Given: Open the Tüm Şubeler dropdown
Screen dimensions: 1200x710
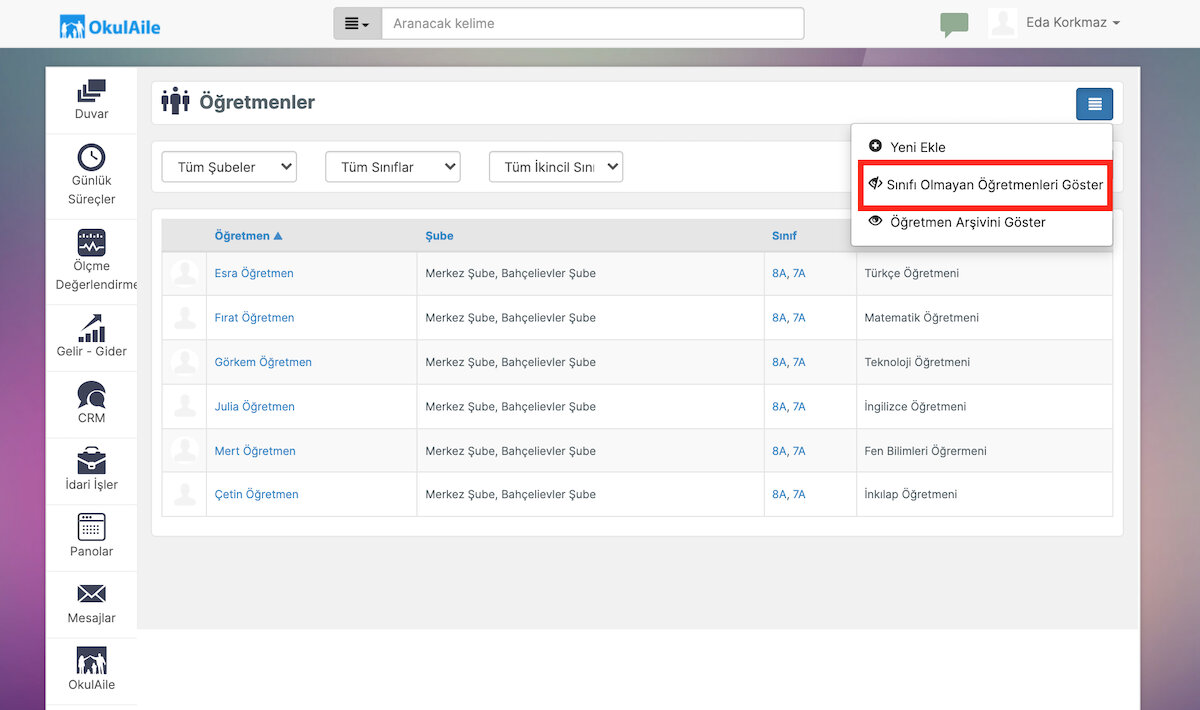Looking at the screenshot, I should click(x=229, y=167).
